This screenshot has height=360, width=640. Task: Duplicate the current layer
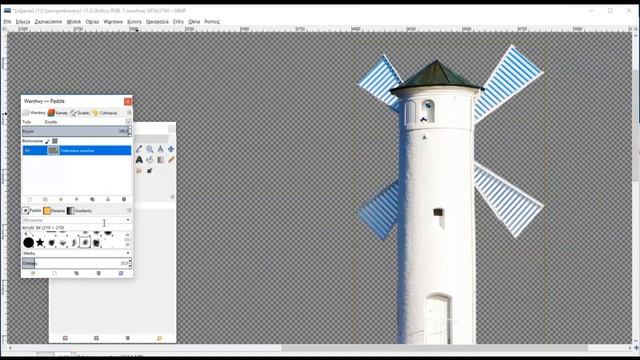point(92,200)
